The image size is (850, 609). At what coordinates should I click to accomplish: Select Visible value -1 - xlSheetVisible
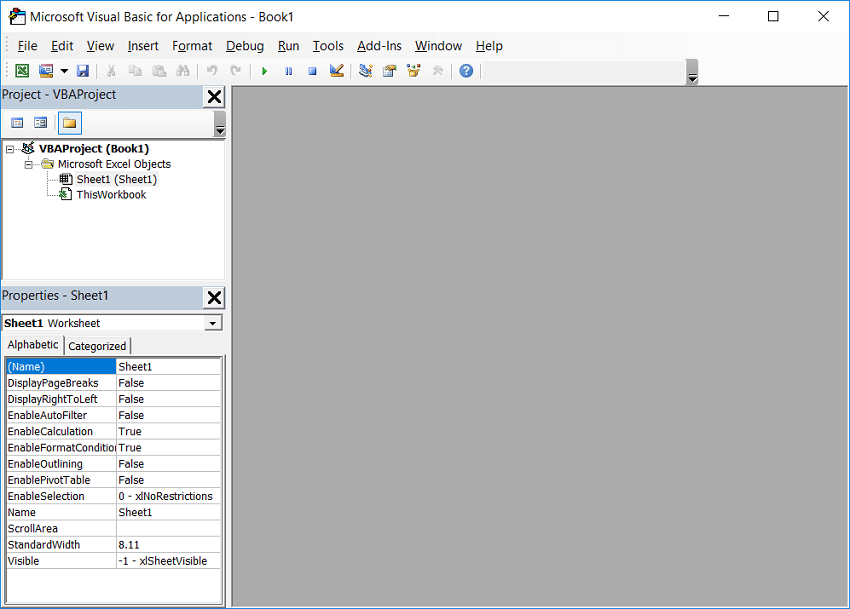click(169, 561)
